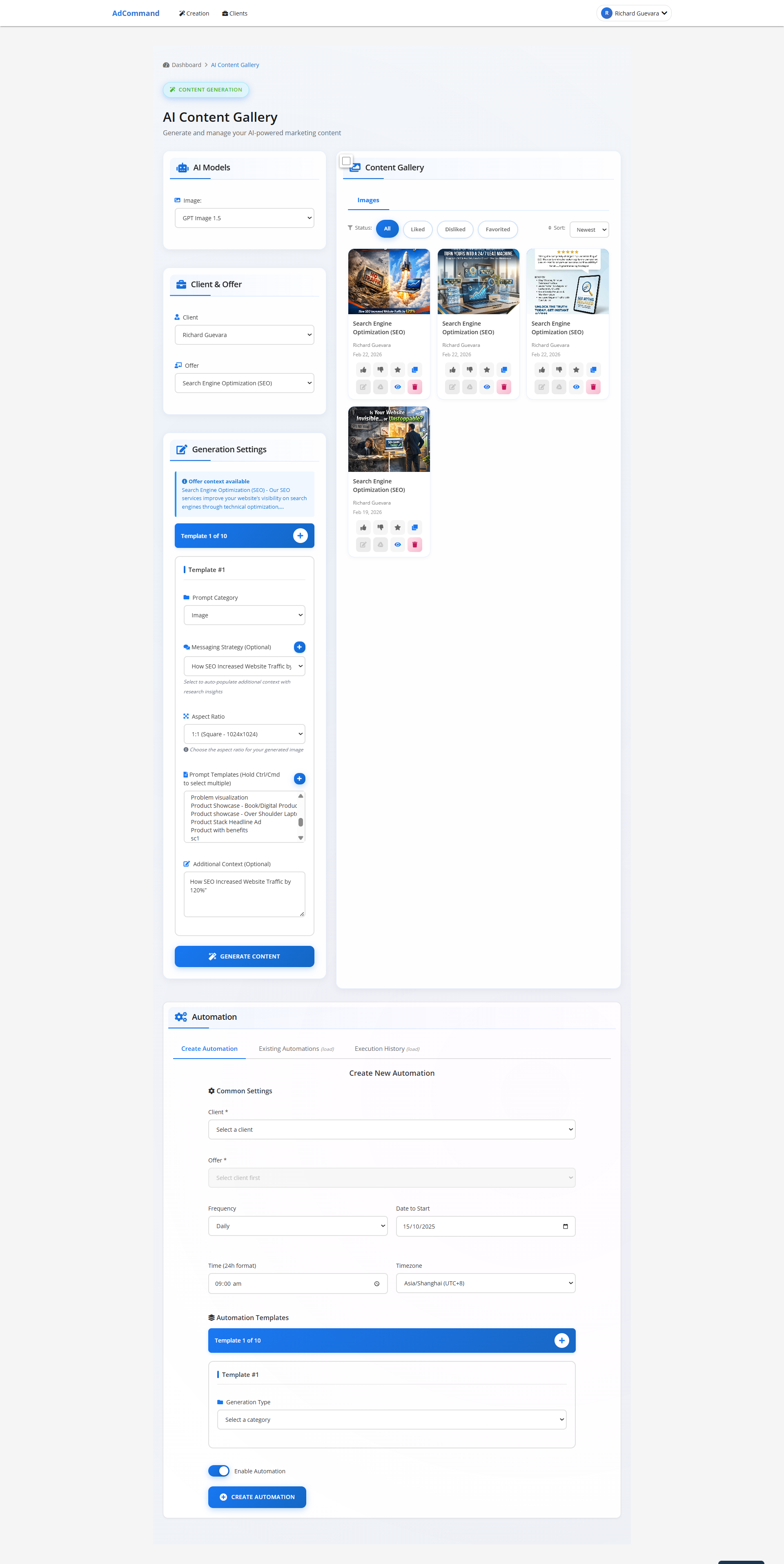Filter gallery by Favorited status
Image resolution: width=784 pixels, height=1564 pixels.
(497, 230)
